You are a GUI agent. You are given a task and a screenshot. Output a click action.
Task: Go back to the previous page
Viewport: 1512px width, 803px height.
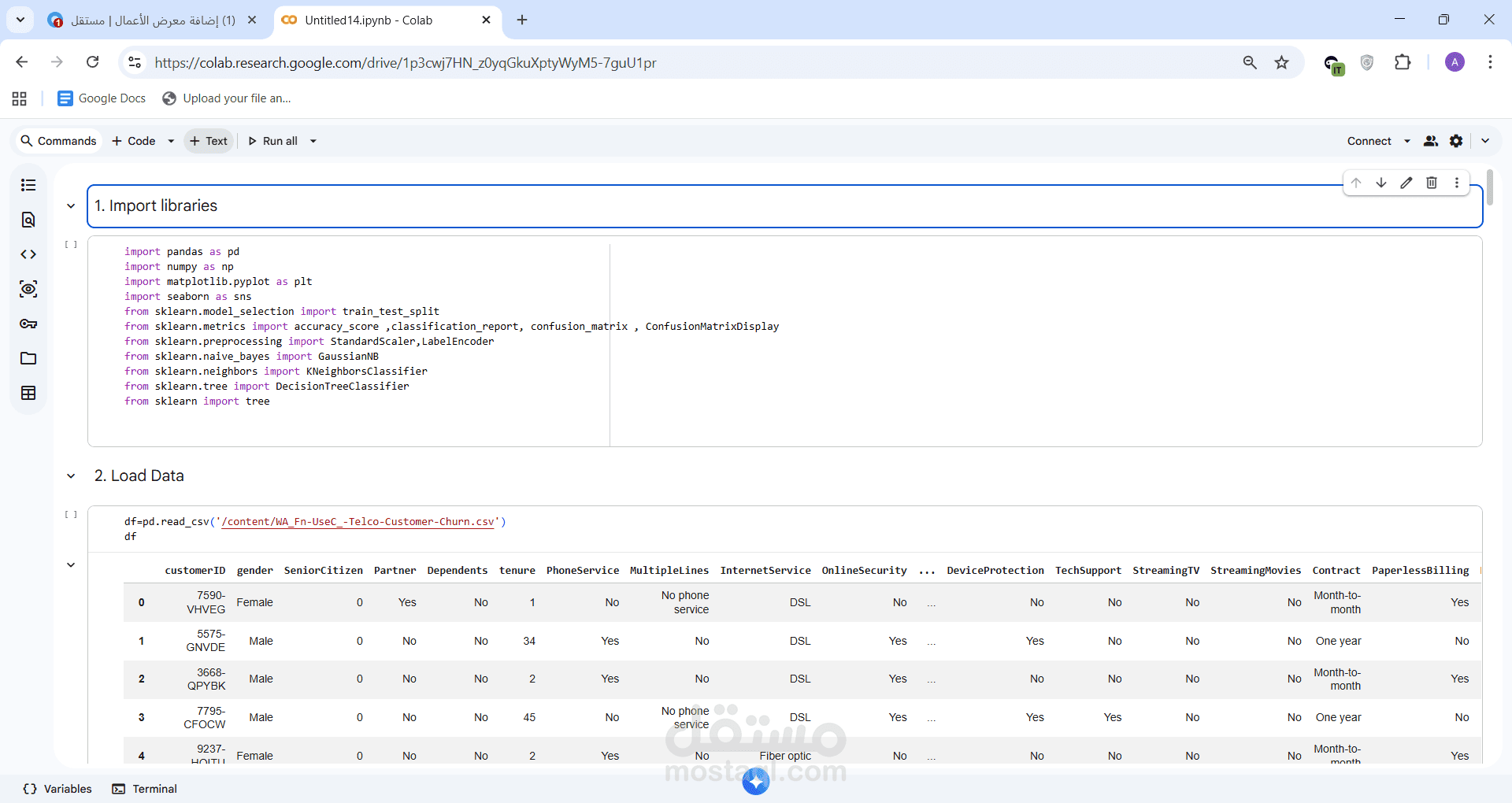[x=22, y=62]
